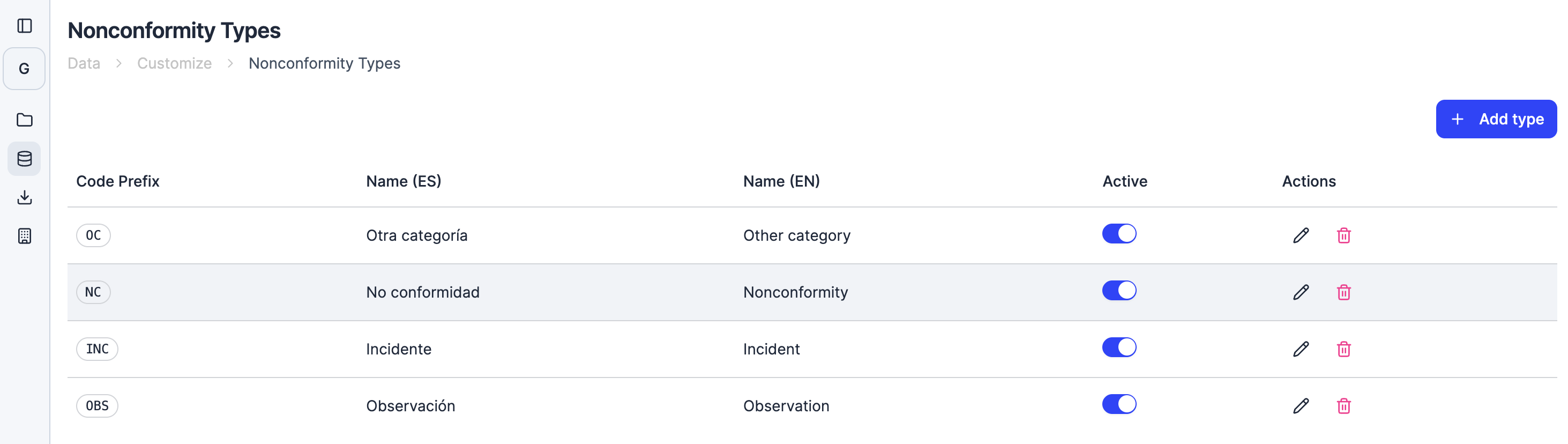Toggle the sidebar panel icon
1568x444 pixels.
tap(24, 26)
